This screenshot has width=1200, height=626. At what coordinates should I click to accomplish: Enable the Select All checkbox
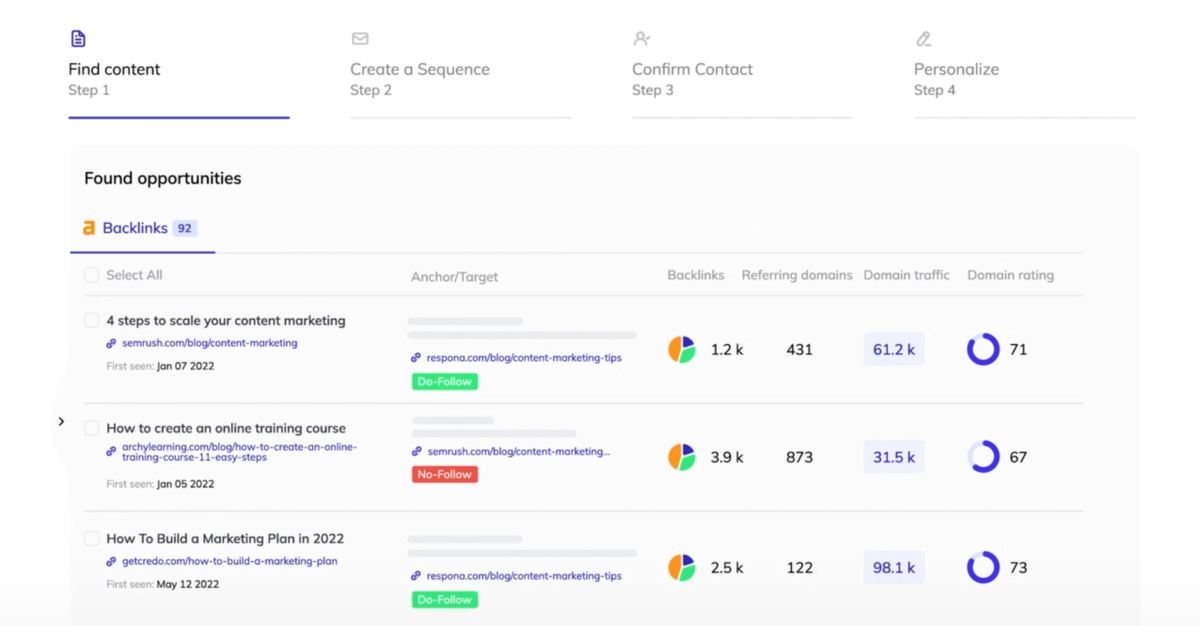click(x=91, y=274)
